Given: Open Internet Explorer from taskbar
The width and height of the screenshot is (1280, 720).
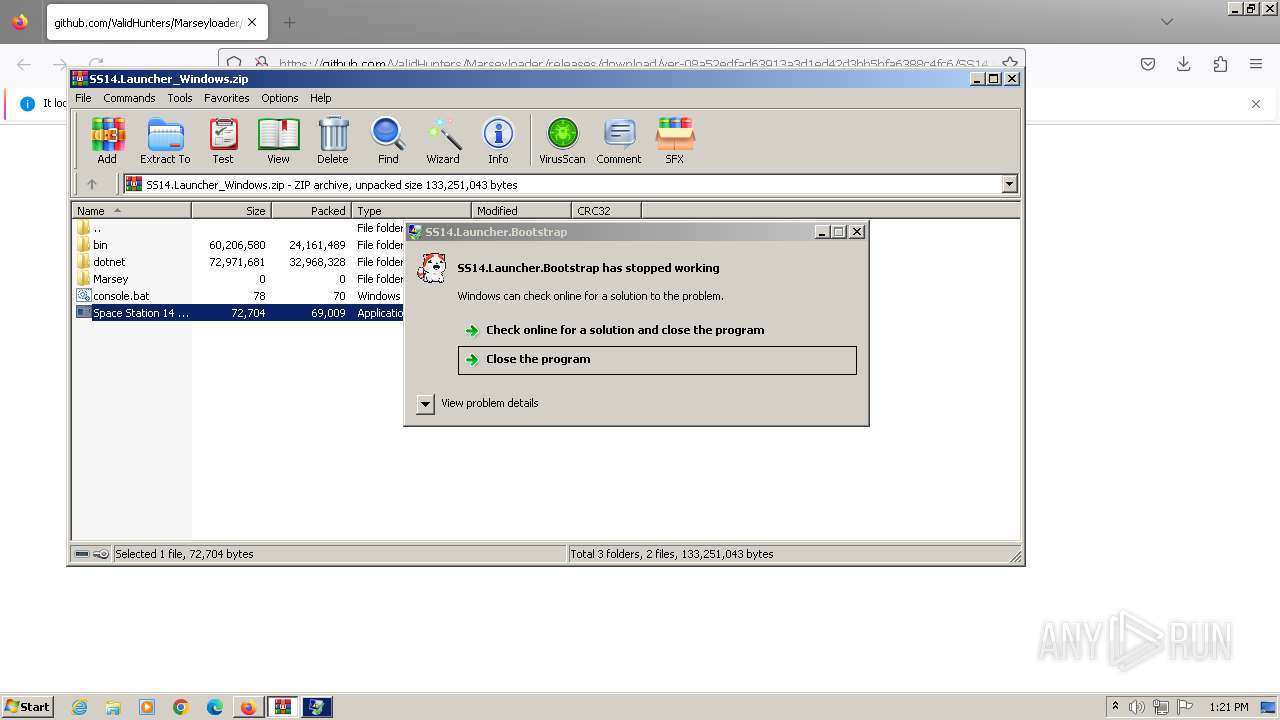Looking at the screenshot, I should click(x=80, y=707).
